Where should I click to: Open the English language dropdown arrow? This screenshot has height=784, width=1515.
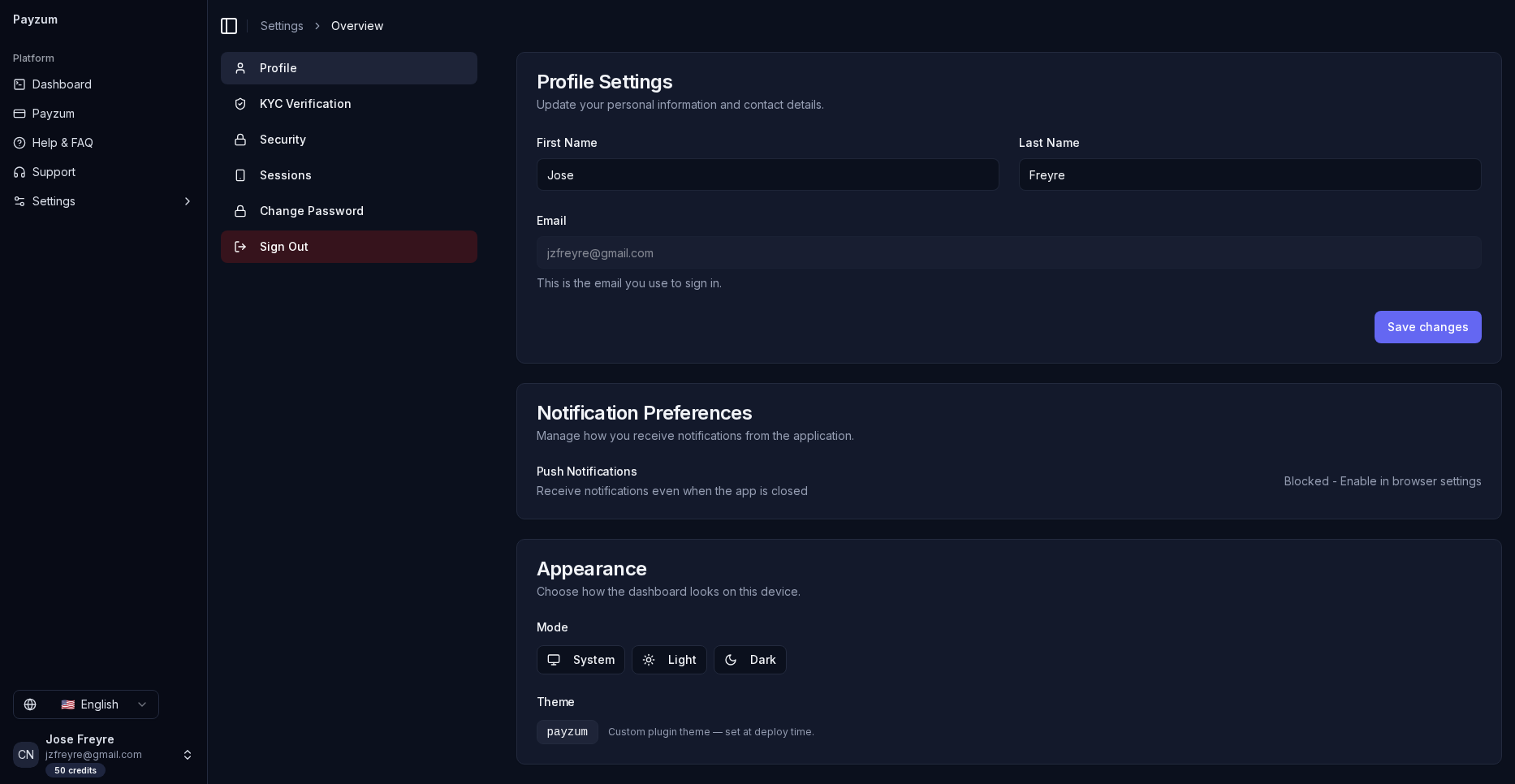click(x=142, y=704)
